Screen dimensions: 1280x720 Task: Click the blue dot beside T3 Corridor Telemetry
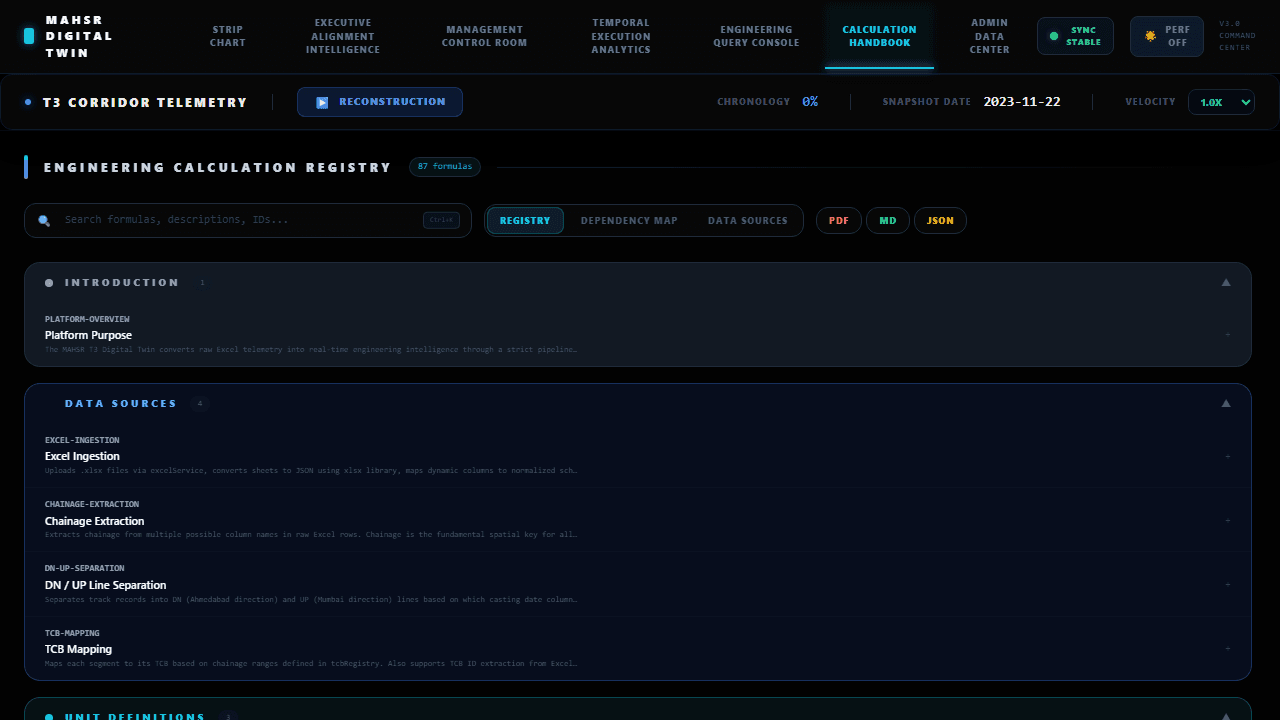pos(28,102)
